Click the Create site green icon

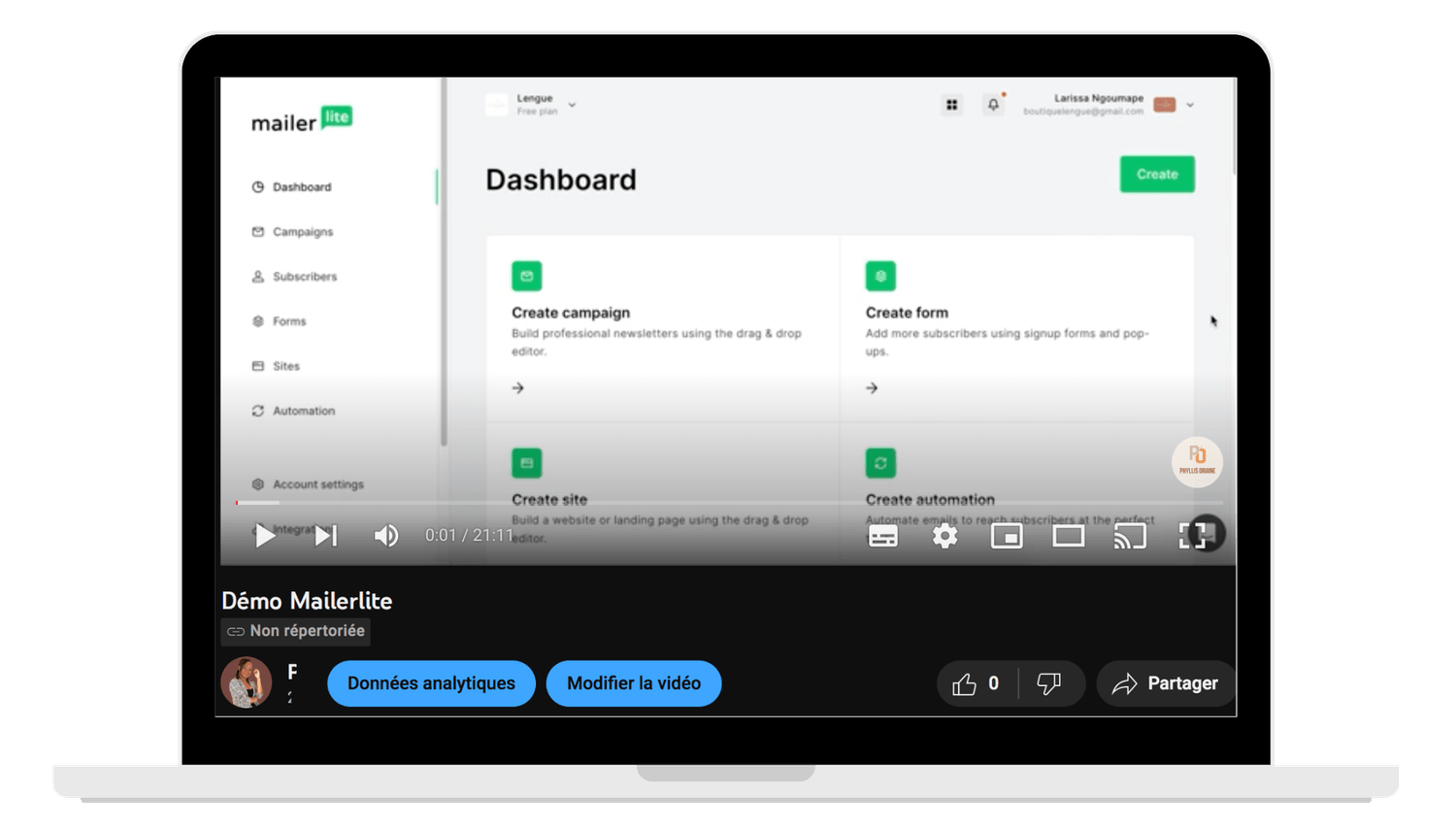527,463
